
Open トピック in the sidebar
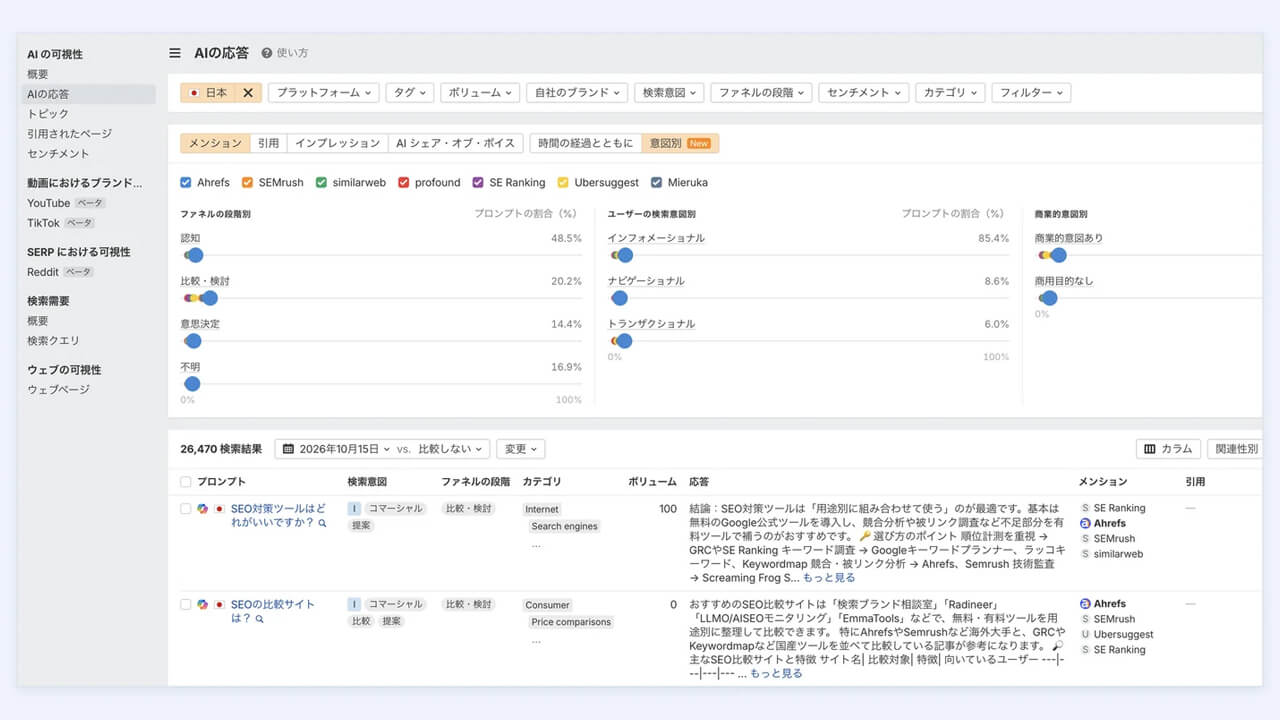tap(48, 114)
